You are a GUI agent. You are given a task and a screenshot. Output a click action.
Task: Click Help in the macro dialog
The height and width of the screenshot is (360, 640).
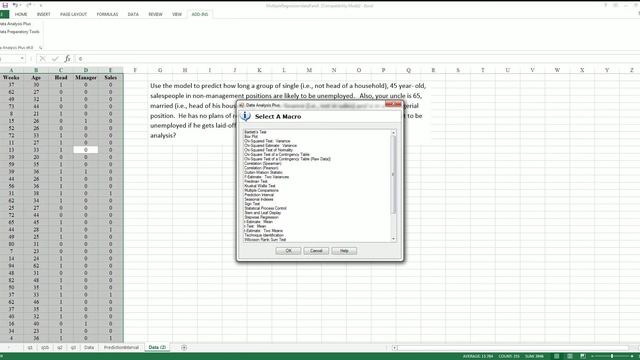tap(344, 251)
